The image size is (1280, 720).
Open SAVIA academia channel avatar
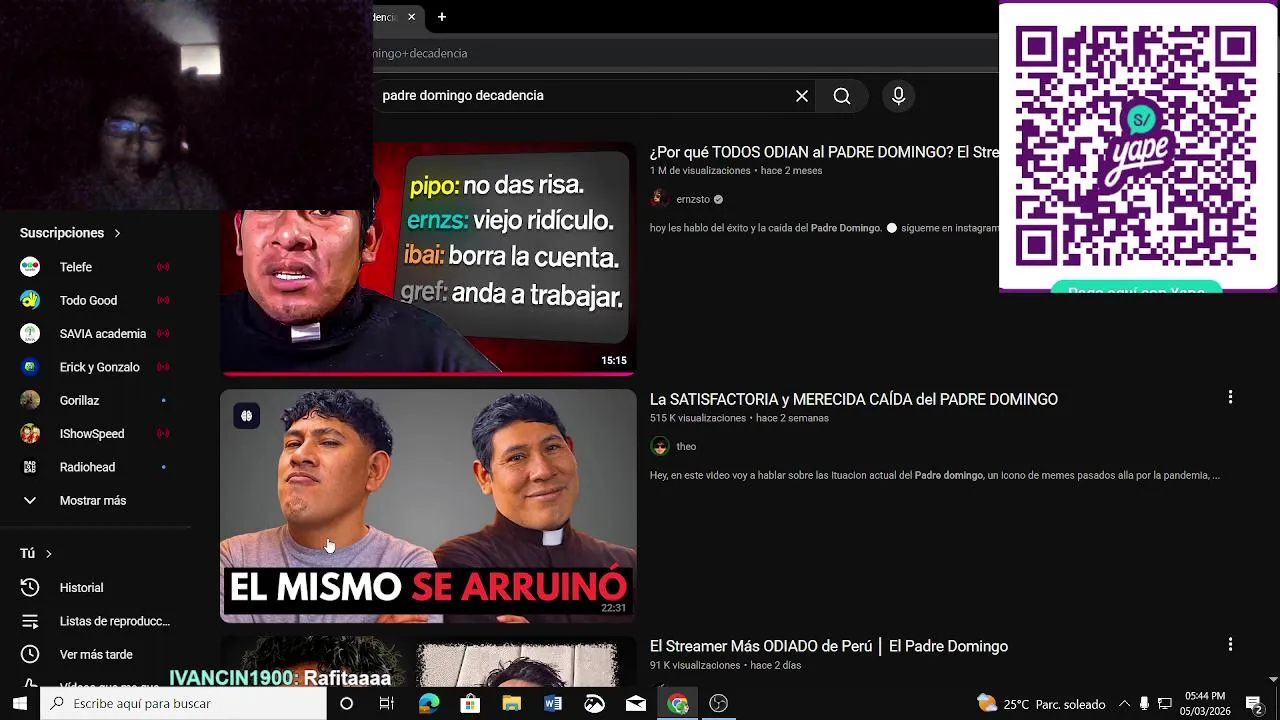point(30,334)
